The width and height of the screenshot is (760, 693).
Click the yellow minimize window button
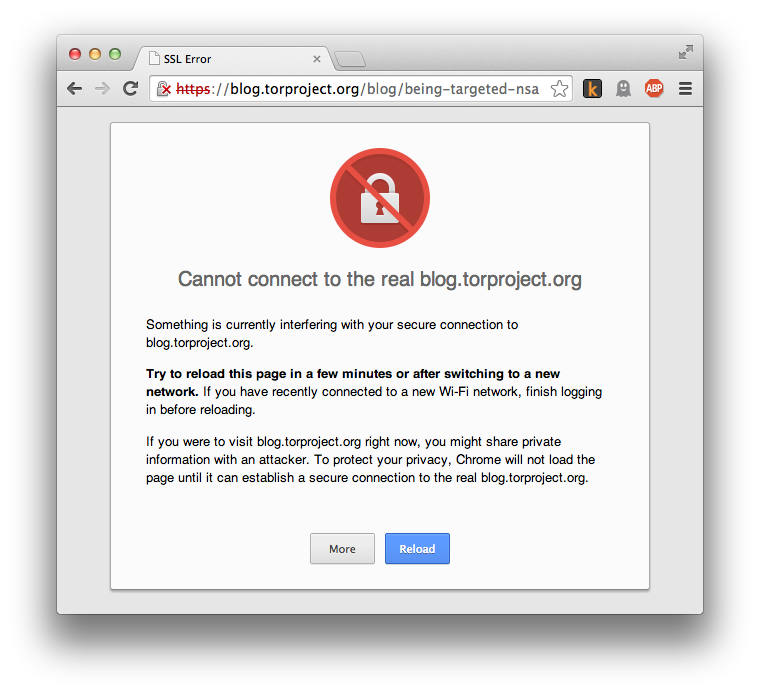(95, 54)
